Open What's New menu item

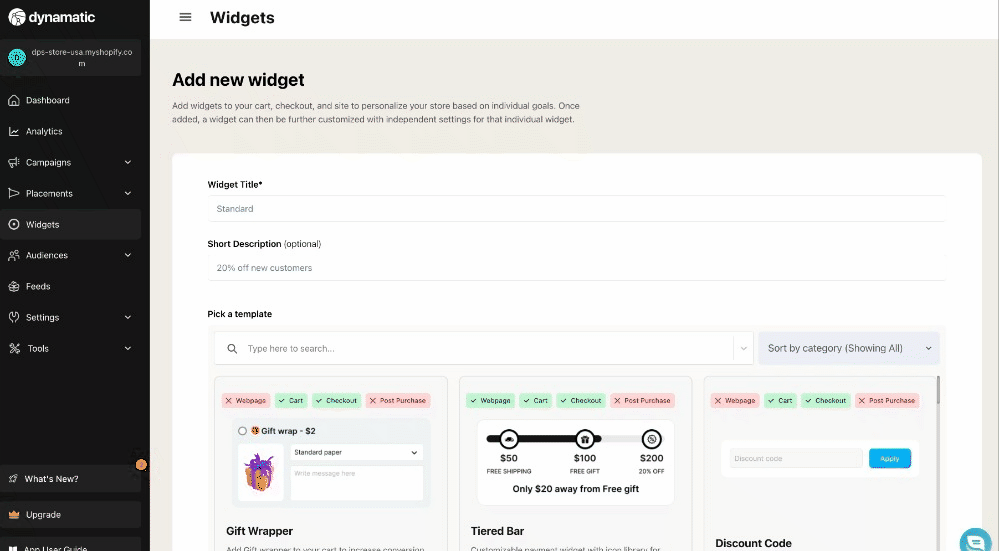point(51,479)
